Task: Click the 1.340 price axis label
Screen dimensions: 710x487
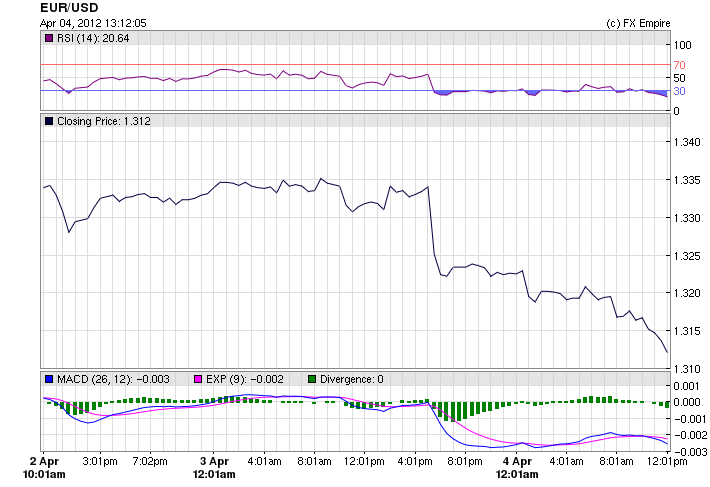Action: 687,142
